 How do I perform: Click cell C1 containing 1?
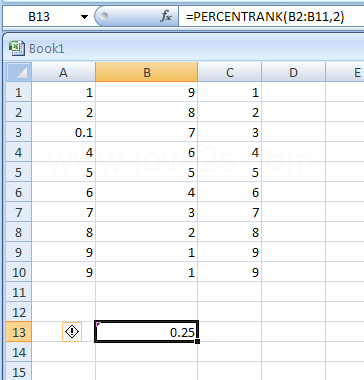[x=230, y=92]
